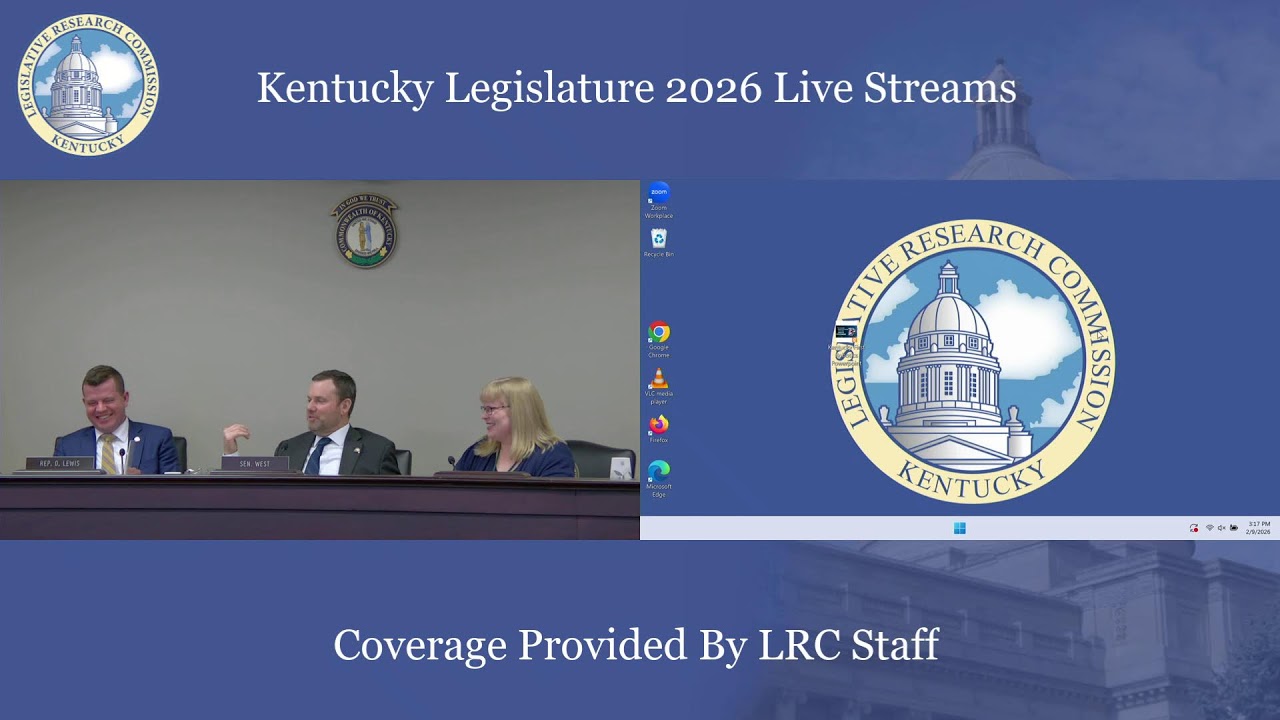The image size is (1280, 720).
Task: Open the Recycle Bin on the desktop
Action: click(658, 243)
